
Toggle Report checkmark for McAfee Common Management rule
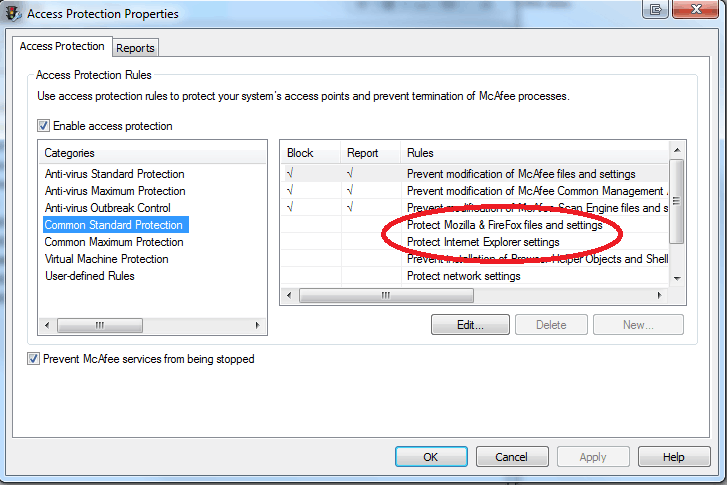(351, 191)
